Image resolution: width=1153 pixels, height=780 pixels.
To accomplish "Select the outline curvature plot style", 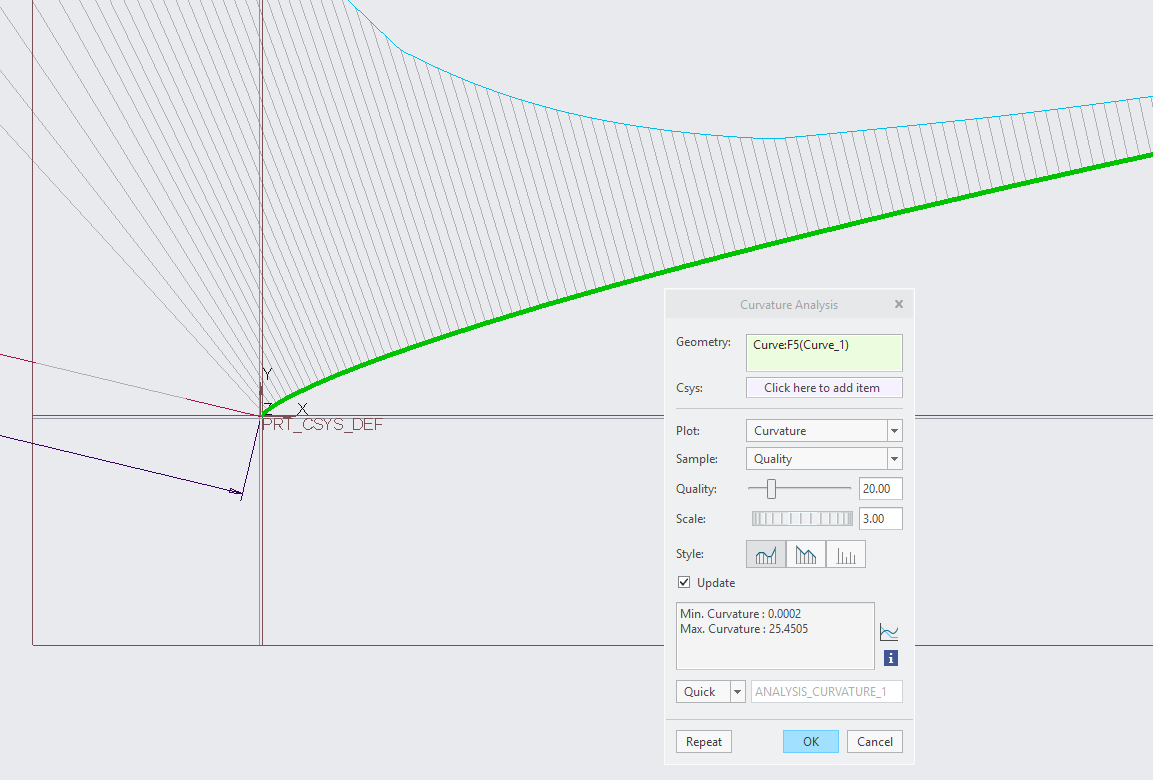I will tap(806, 553).
